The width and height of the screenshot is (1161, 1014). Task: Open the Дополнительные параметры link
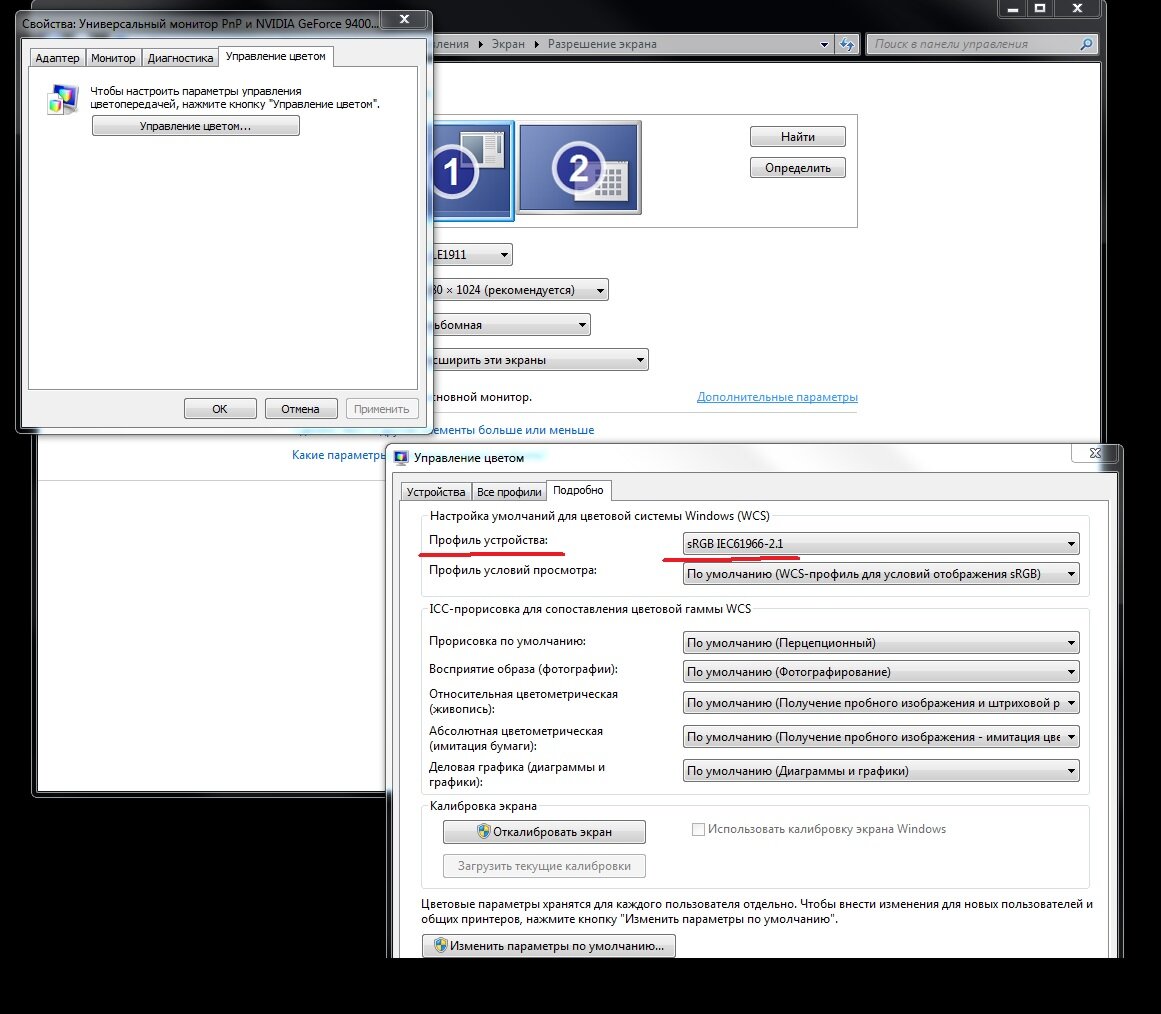click(x=777, y=397)
